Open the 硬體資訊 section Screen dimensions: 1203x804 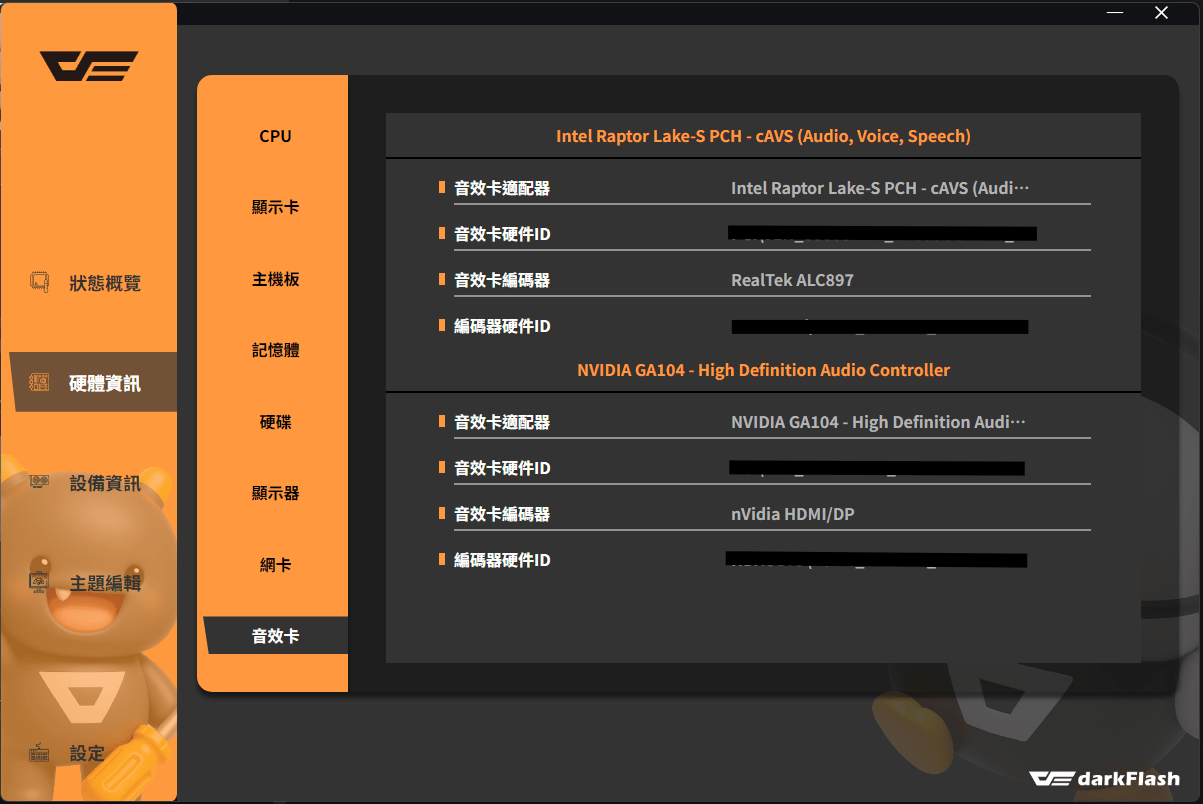coord(93,382)
